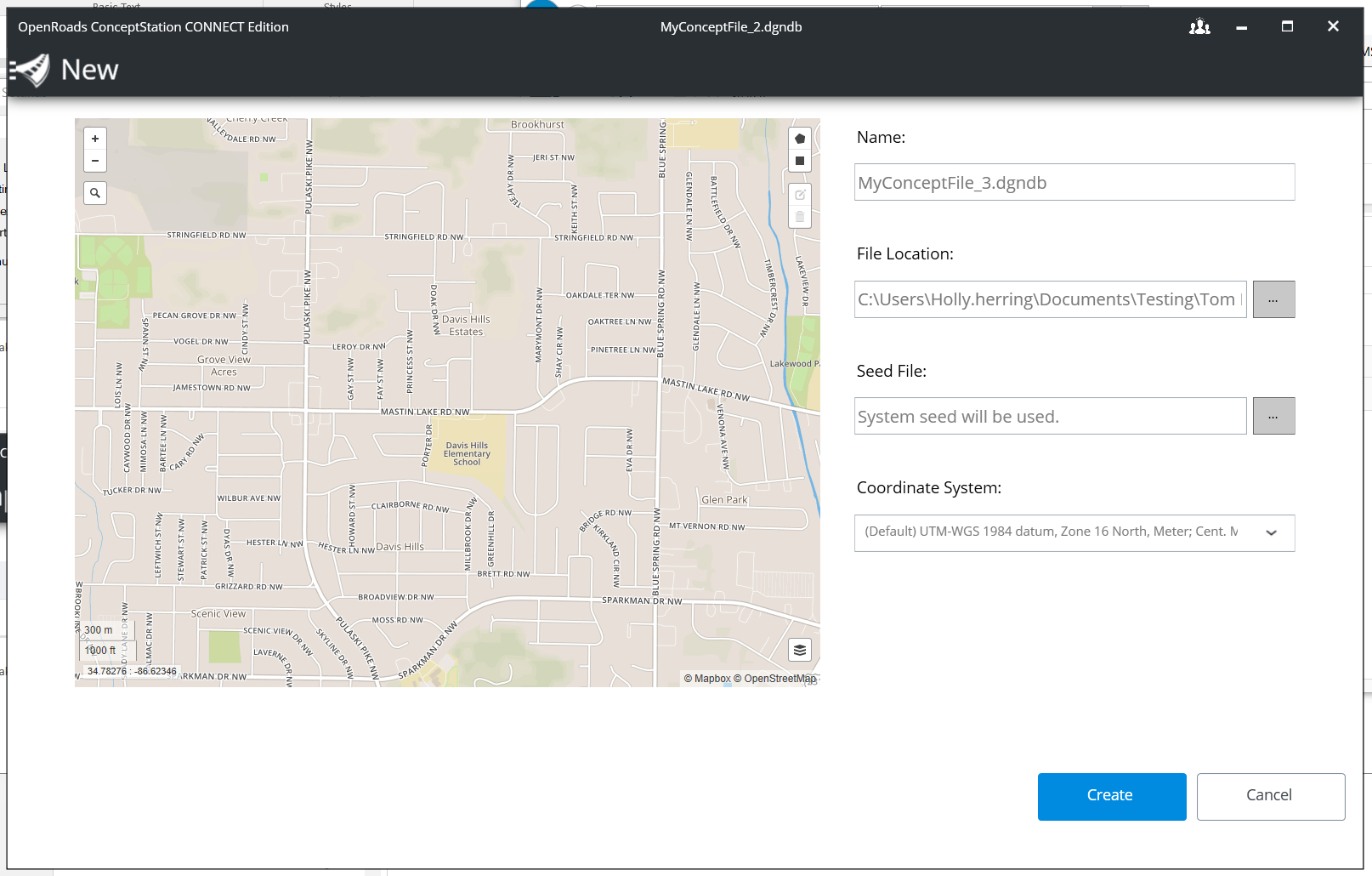
Task: Open the map search tool
Action: point(95,193)
